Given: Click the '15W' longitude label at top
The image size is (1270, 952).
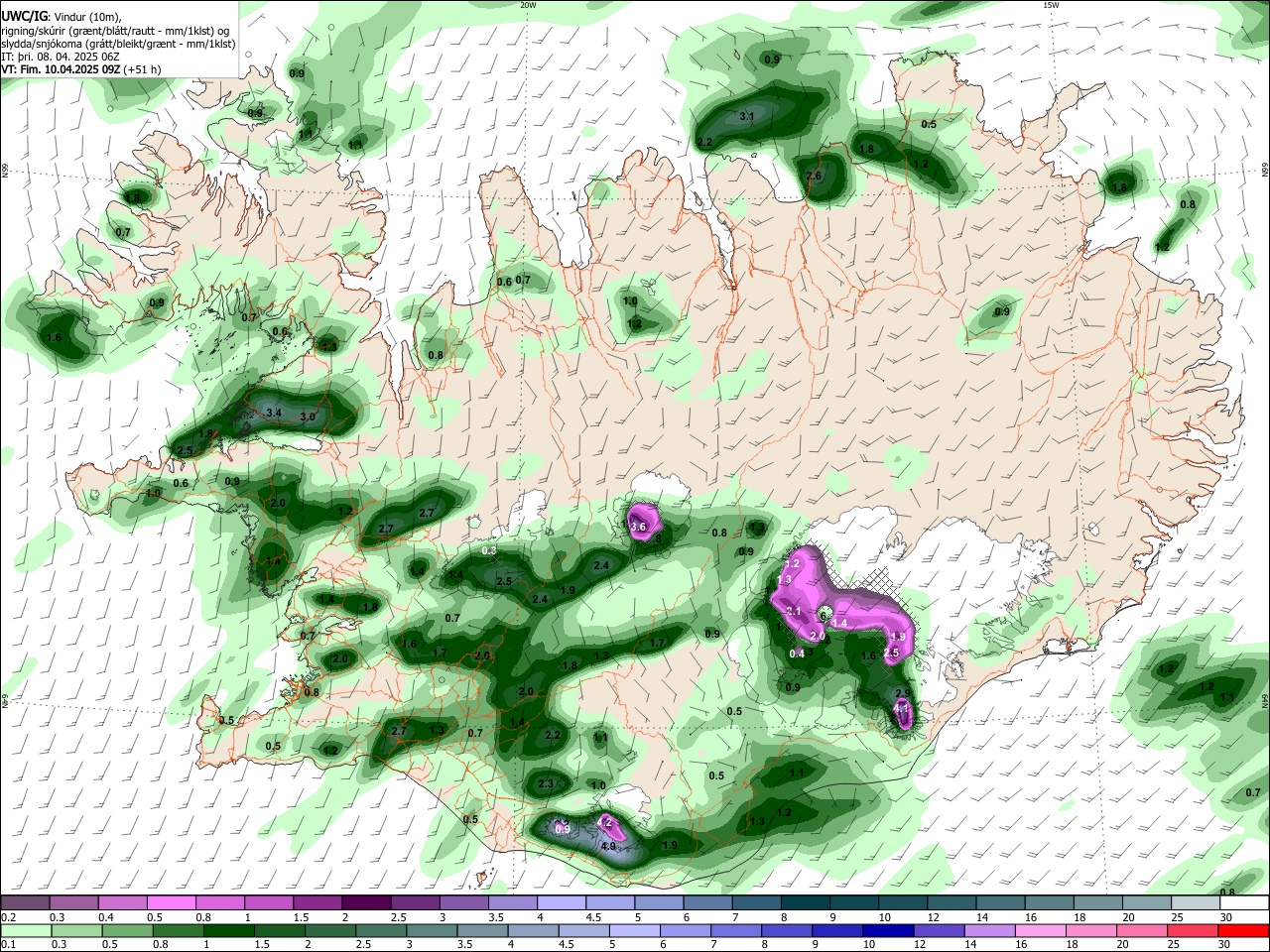Looking at the screenshot, I should click(x=1051, y=5).
